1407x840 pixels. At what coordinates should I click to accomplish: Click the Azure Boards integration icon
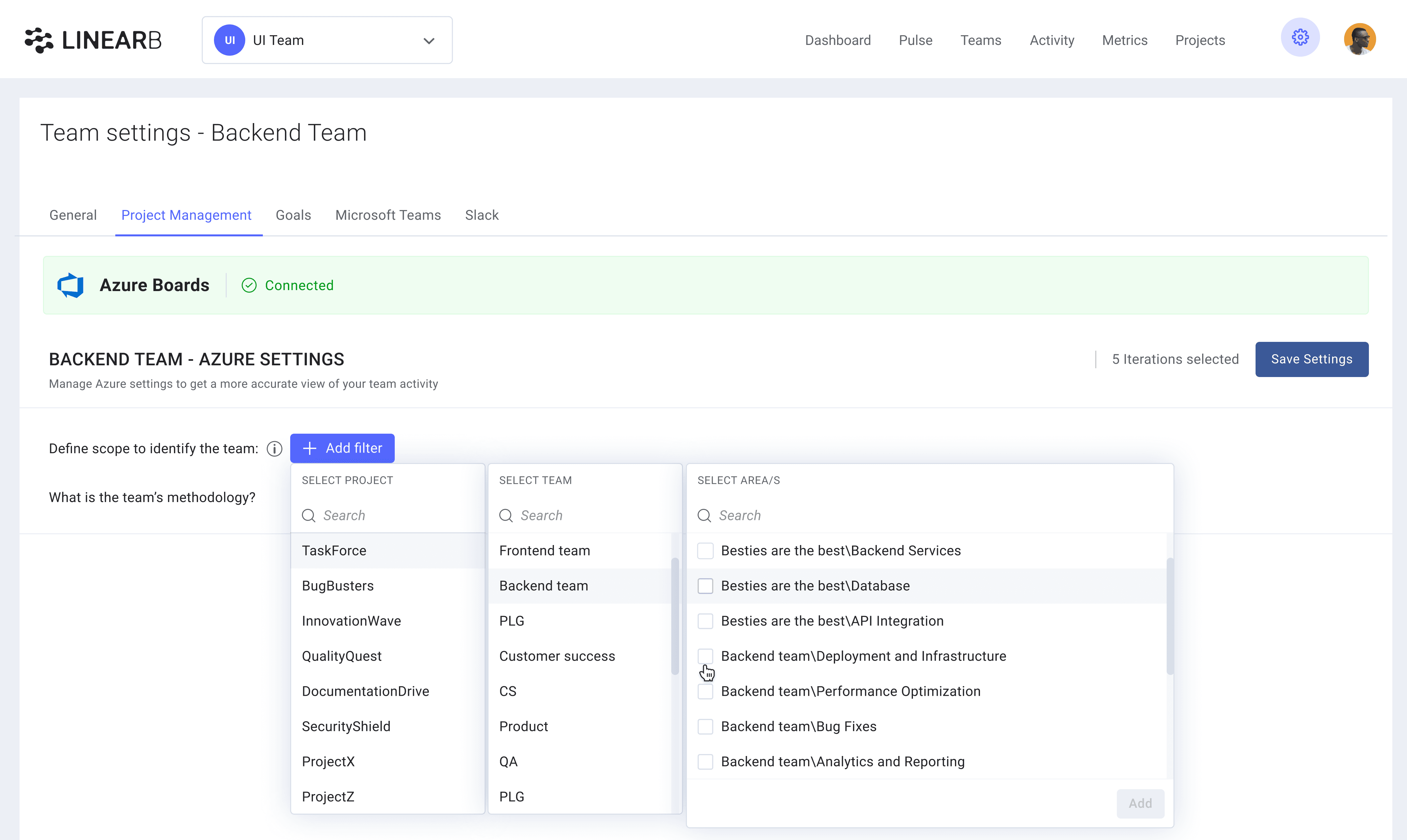70,285
